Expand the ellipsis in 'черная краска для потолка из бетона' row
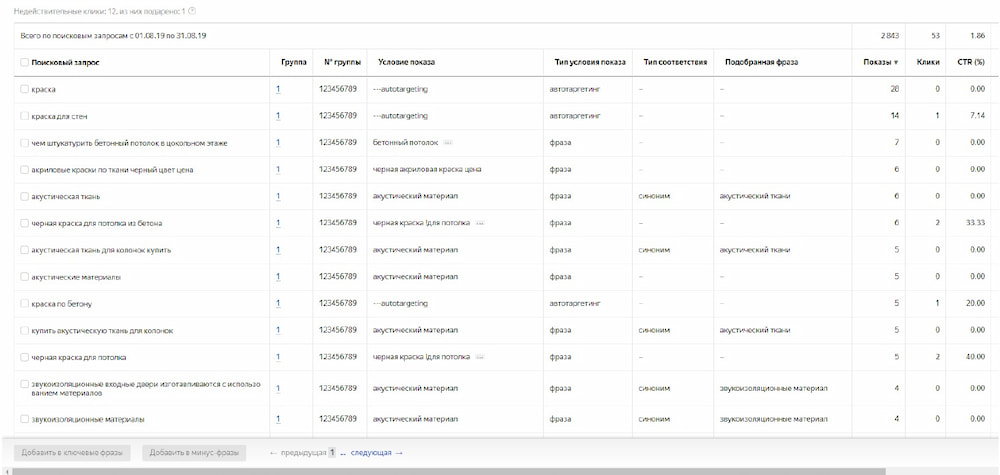This screenshot has height=475, width=1000. coord(480,223)
